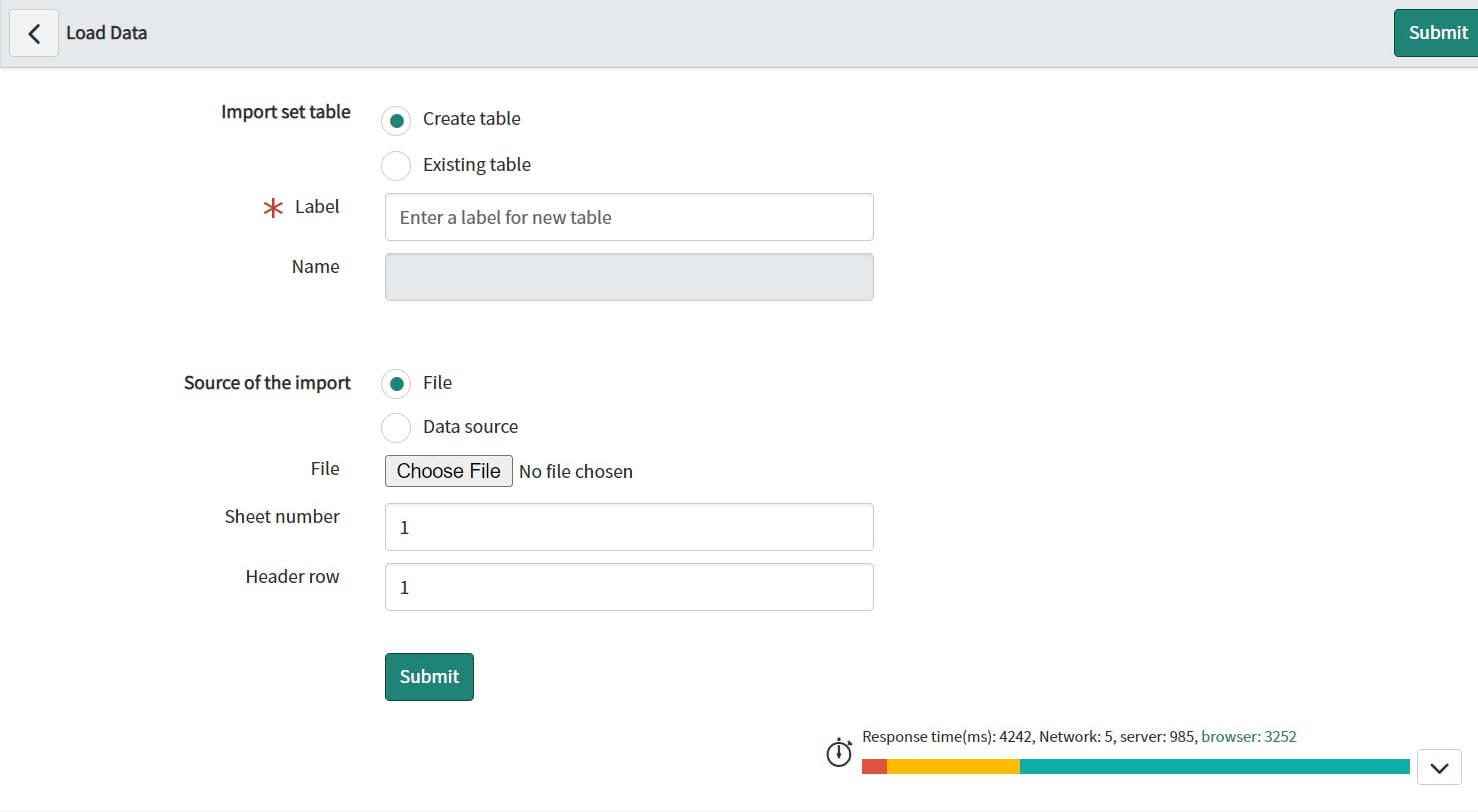Viewport: 1478px width, 812px height.
Task: Choose Data source as import source
Action: pos(396,427)
